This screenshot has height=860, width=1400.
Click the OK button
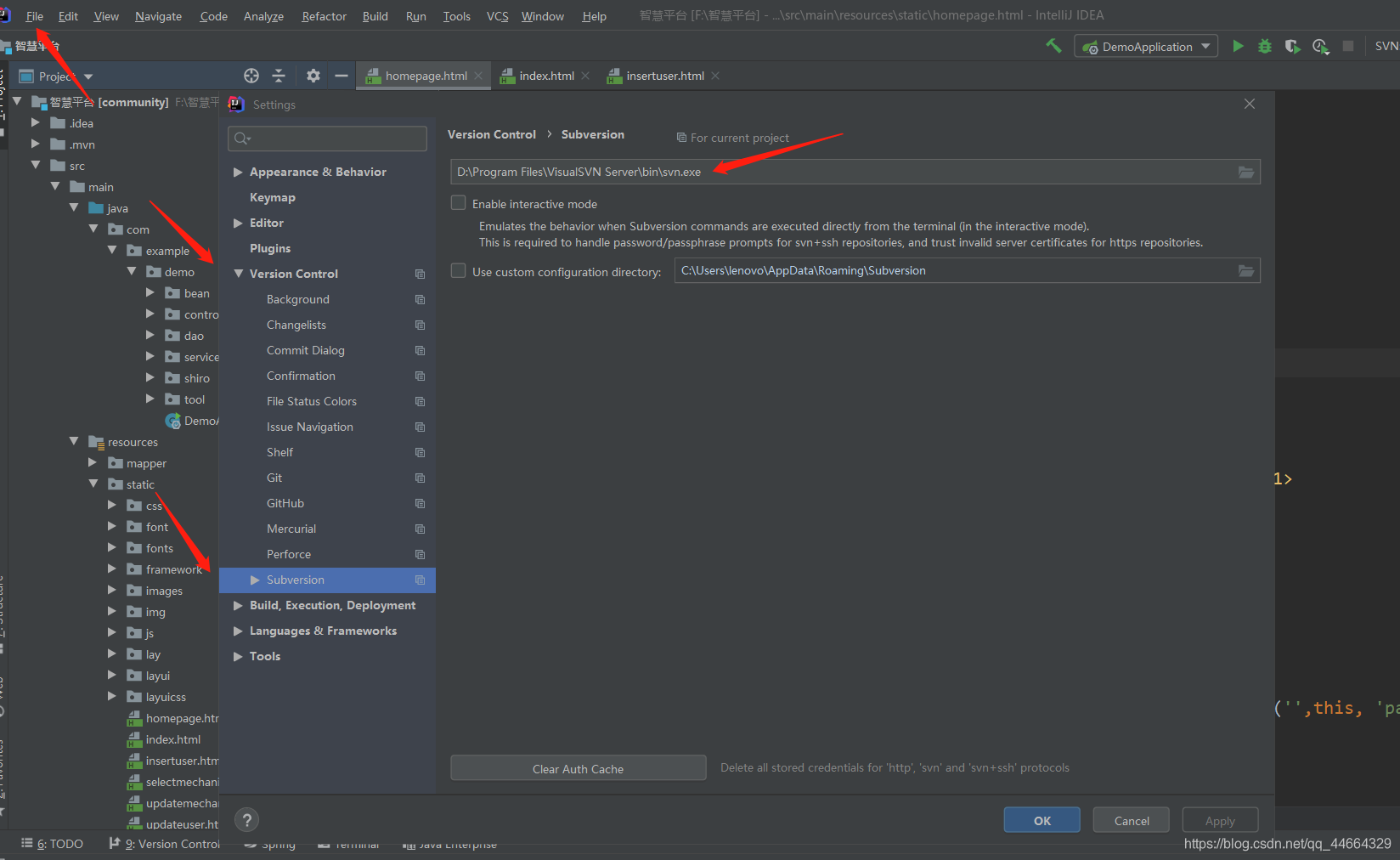click(x=1042, y=820)
